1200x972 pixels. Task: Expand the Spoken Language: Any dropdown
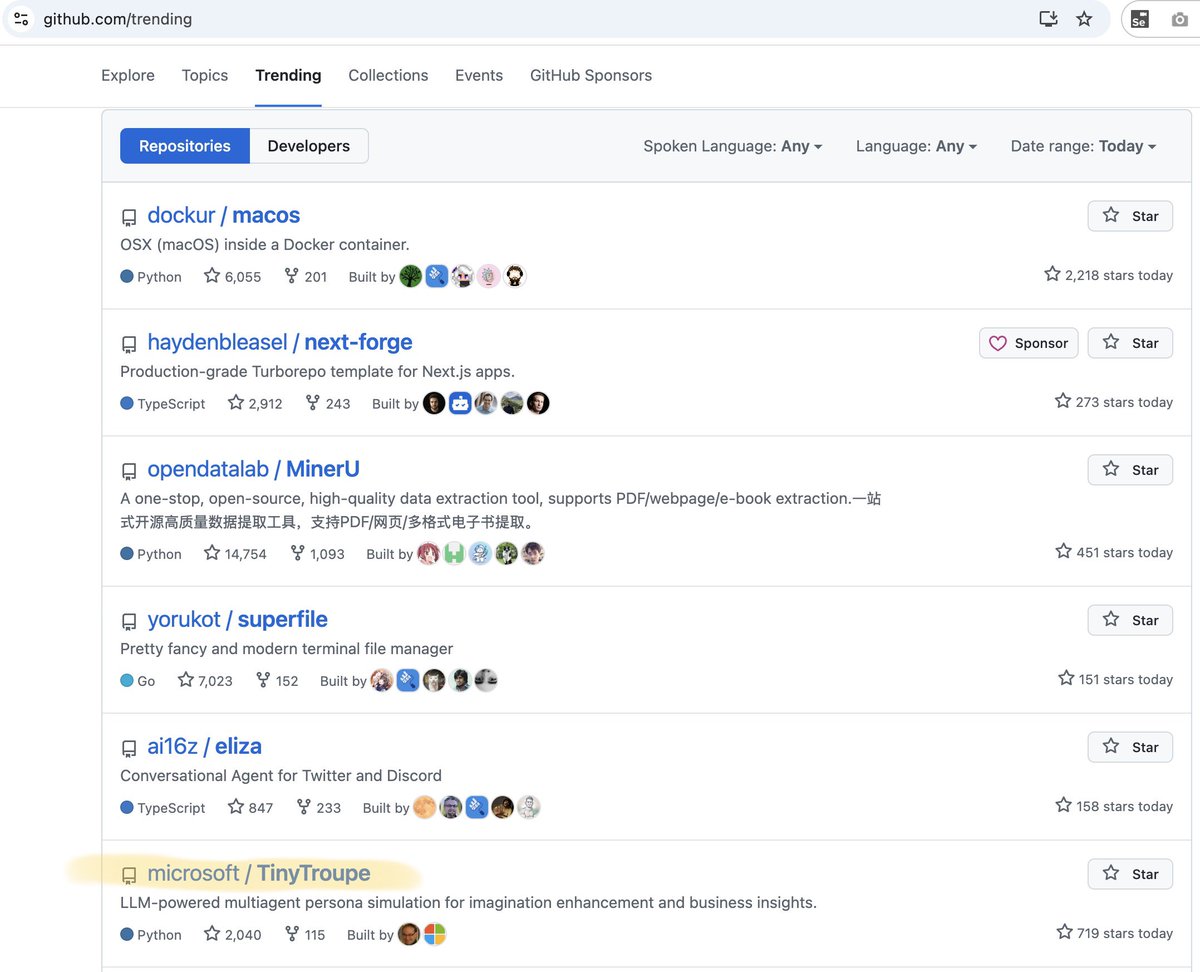pos(733,146)
